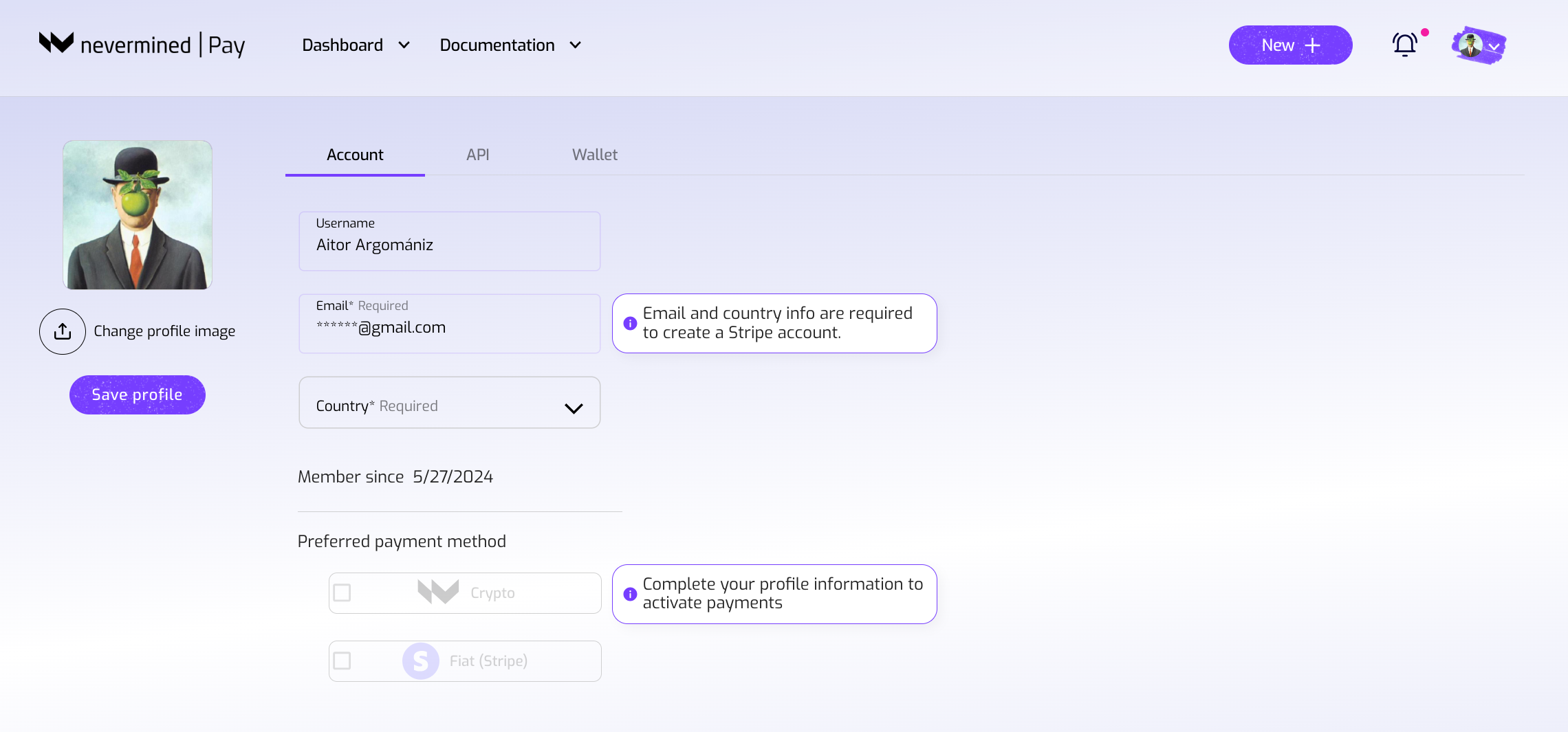Click the info icon beside activate payments message
Image resolution: width=1568 pixels, height=732 pixels.
[630, 594]
